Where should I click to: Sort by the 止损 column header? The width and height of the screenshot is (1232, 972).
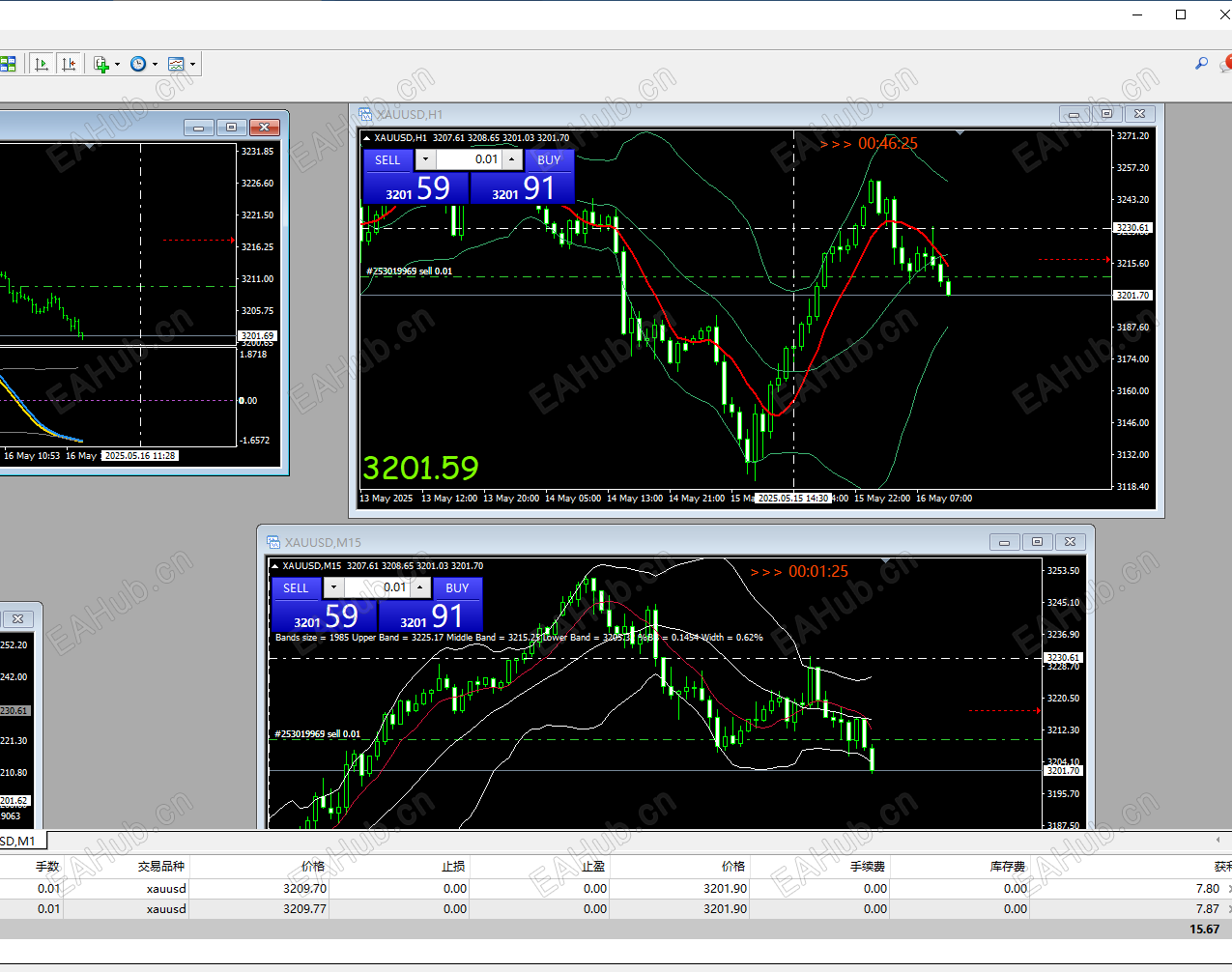[x=454, y=867]
